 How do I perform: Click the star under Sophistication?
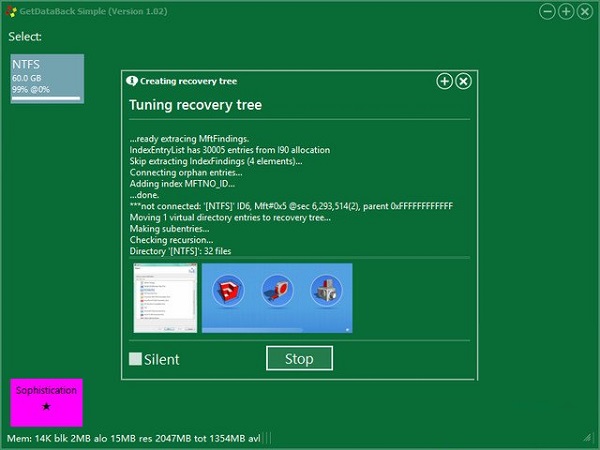tap(46, 406)
